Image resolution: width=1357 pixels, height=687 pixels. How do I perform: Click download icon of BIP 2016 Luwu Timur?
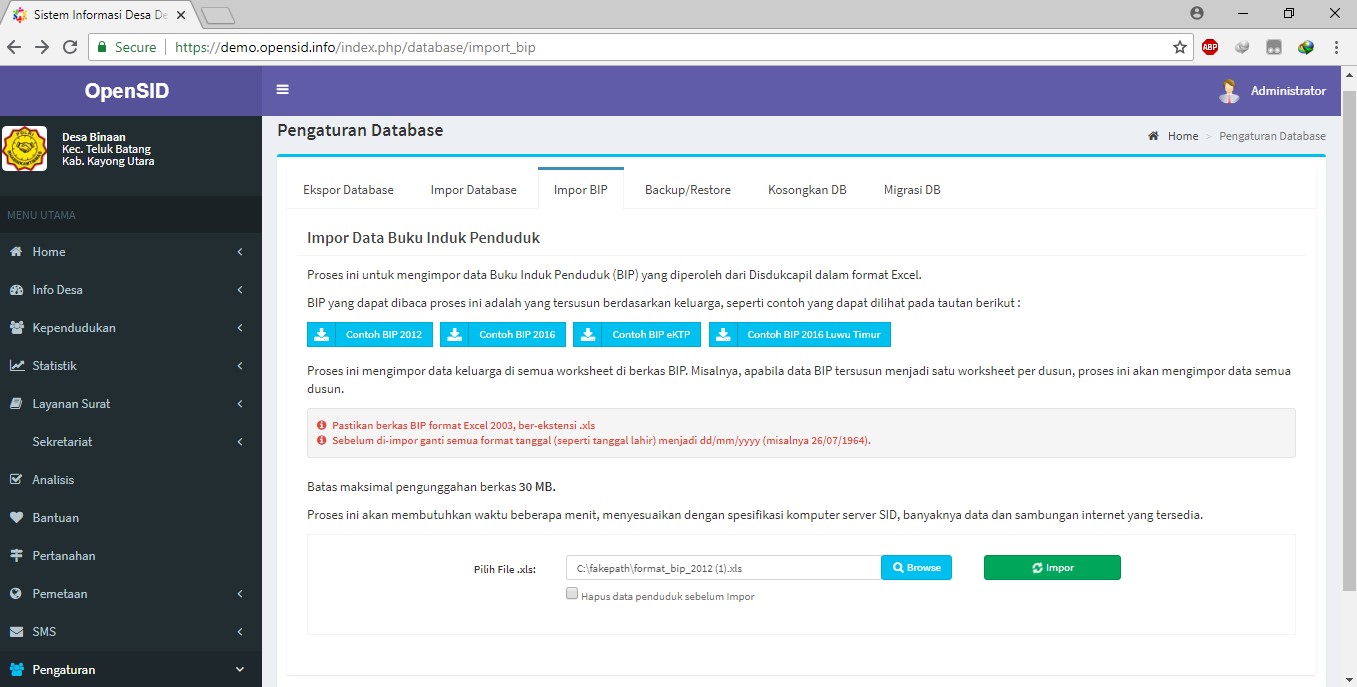coord(722,335)
